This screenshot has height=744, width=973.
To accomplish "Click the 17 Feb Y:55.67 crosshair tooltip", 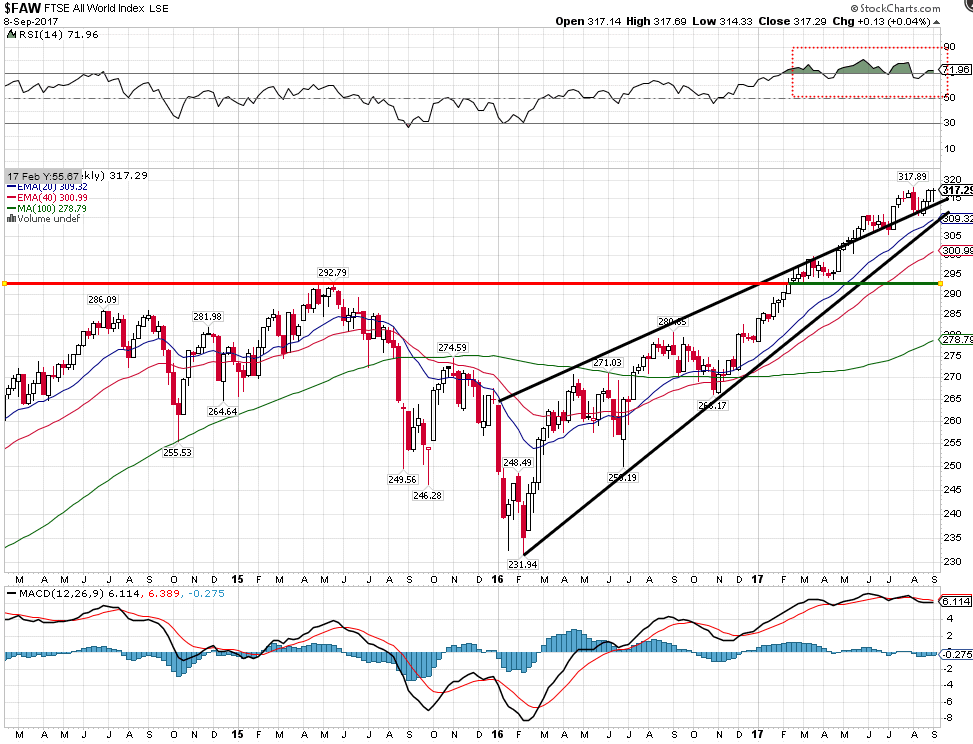I will [x=43, y=176].
